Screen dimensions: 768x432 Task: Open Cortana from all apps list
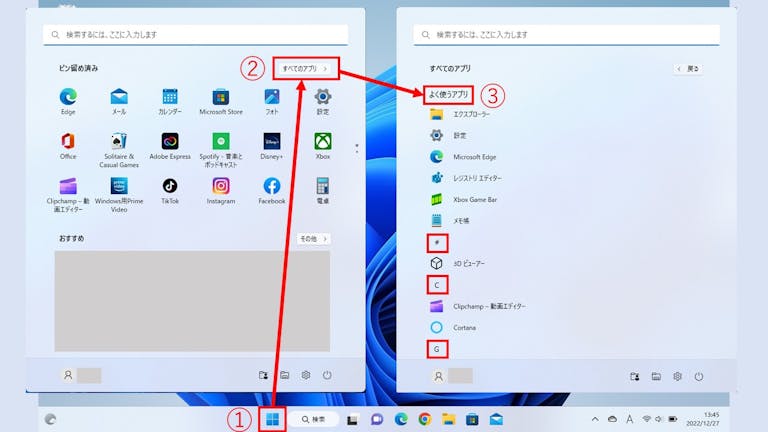click(x=453, y=327)
